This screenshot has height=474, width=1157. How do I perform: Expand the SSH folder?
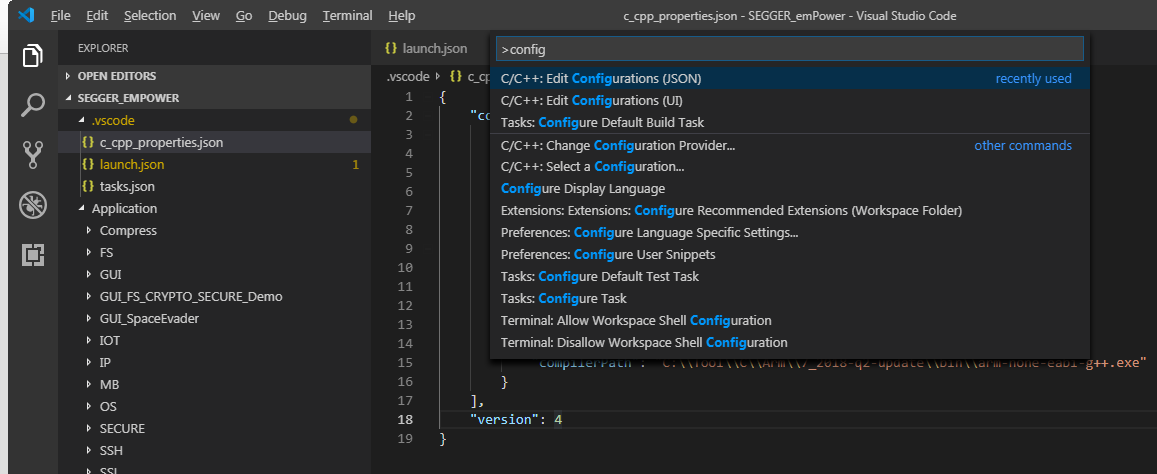pos(214,450)
